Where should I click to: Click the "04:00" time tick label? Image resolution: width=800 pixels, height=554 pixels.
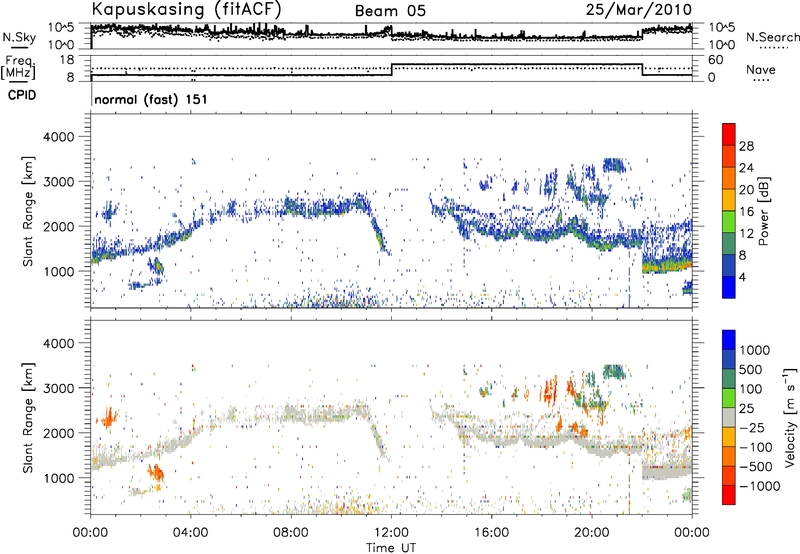pos(191,533)
